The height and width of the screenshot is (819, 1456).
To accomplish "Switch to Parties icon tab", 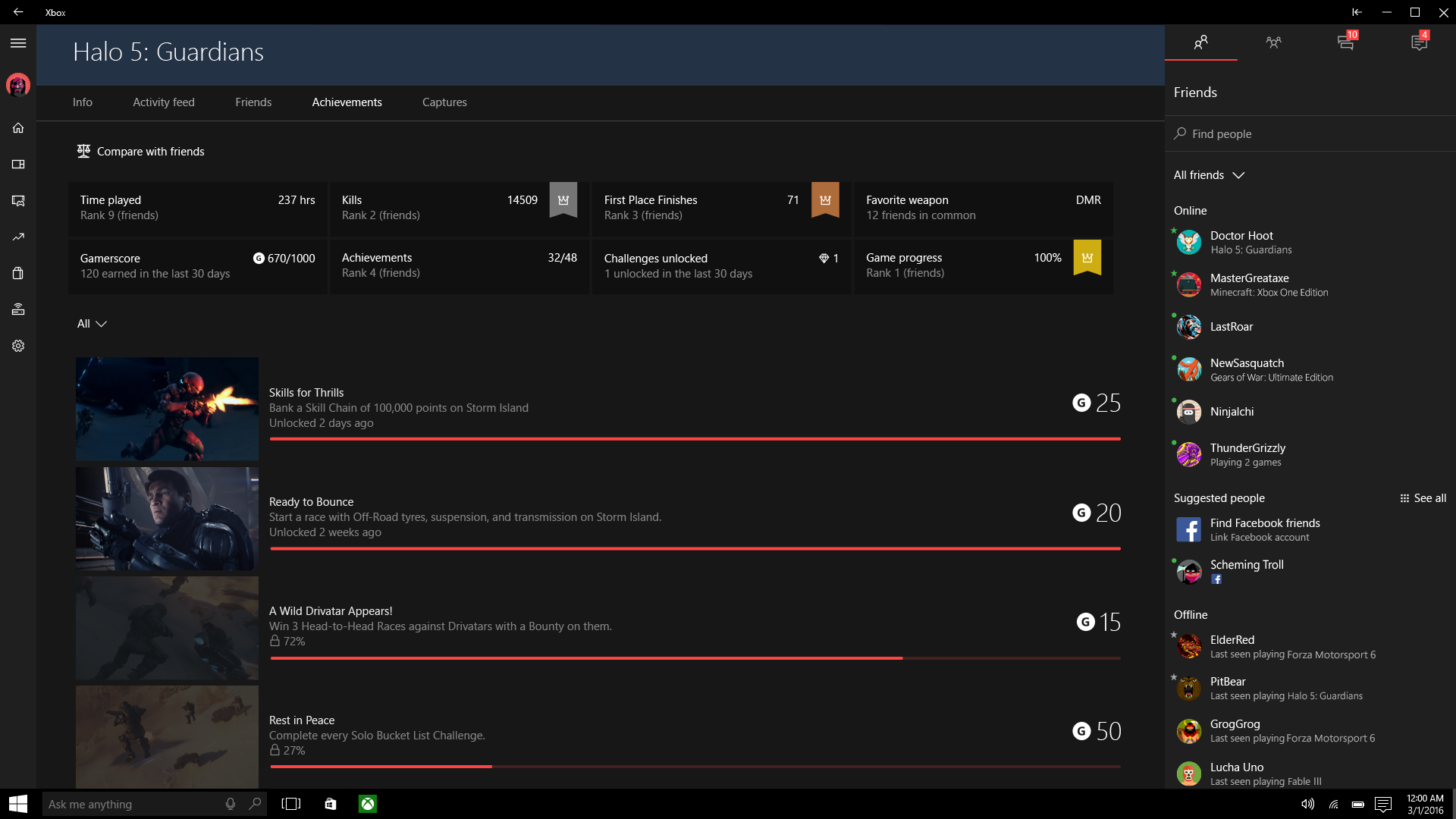I will pyautogui.click(x=1273, y=42).
